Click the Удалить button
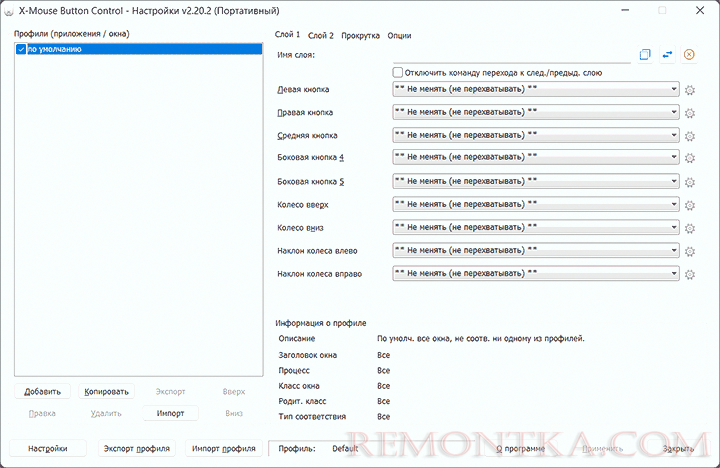Image resolution: width=720 pixels, height=468 pixels. 107,413
